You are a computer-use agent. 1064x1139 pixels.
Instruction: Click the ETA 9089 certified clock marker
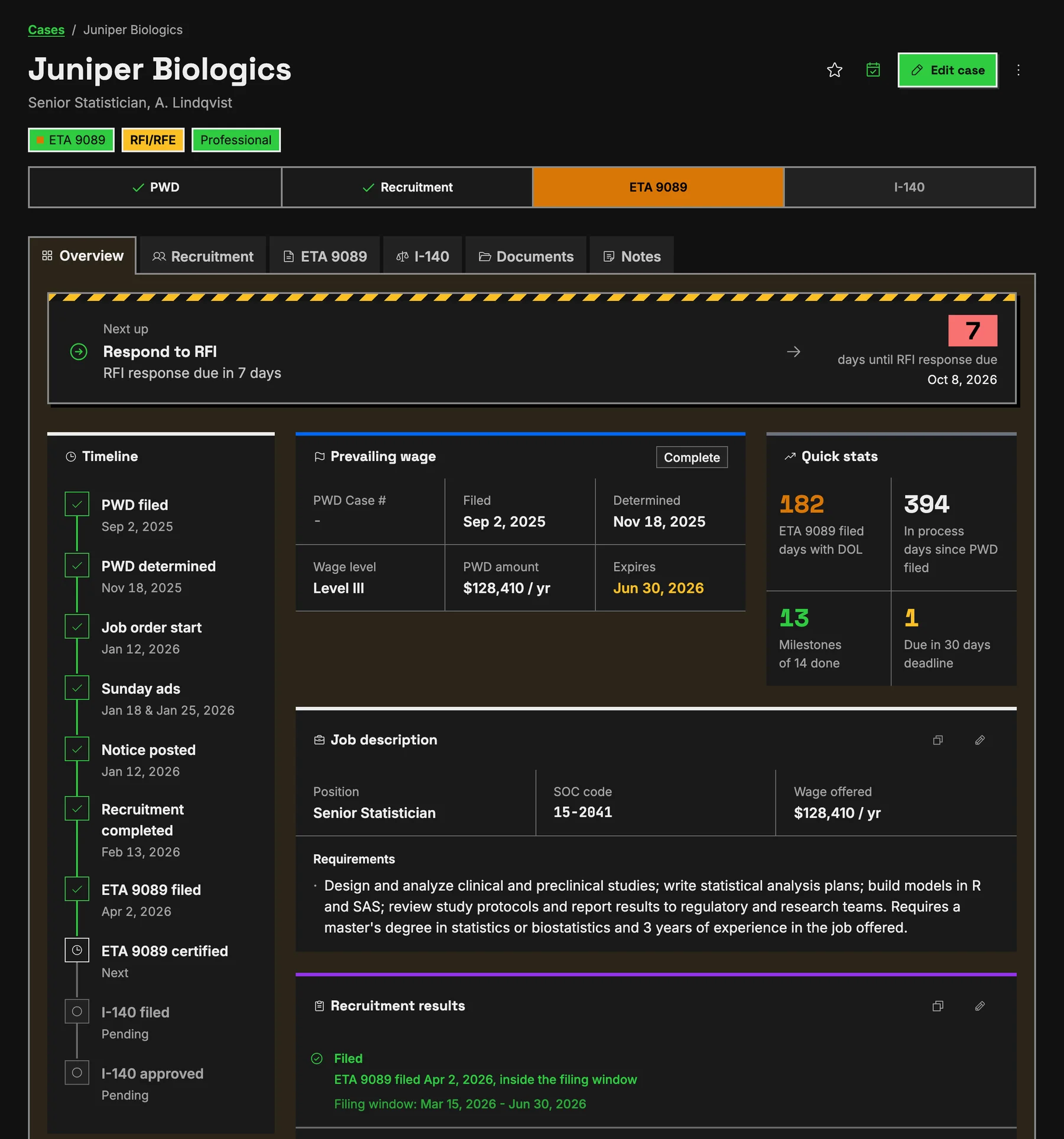coord(77,950)
